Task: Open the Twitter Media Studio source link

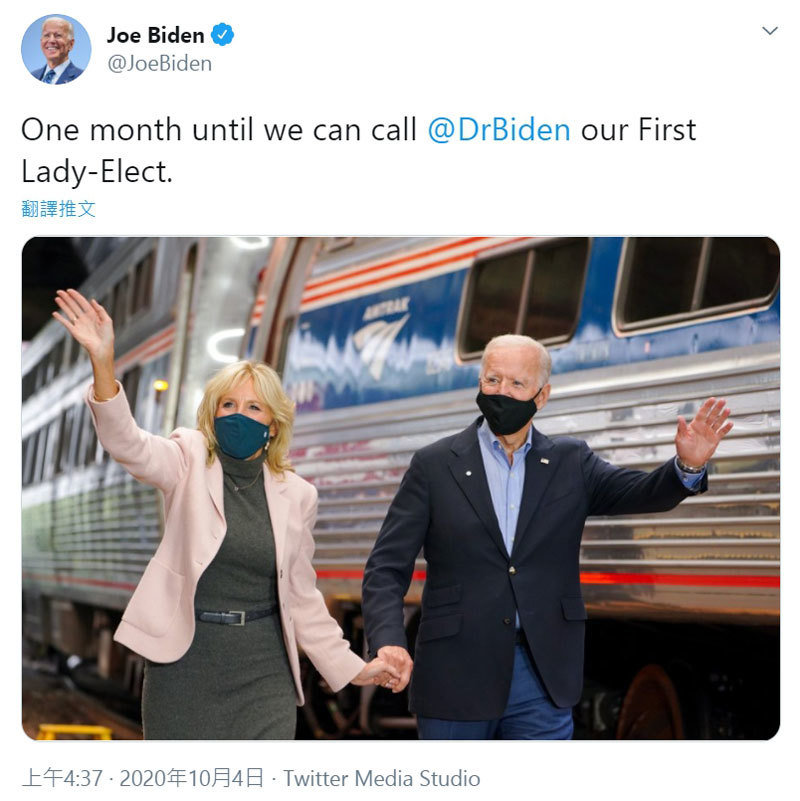Action: tap(382, 779)
